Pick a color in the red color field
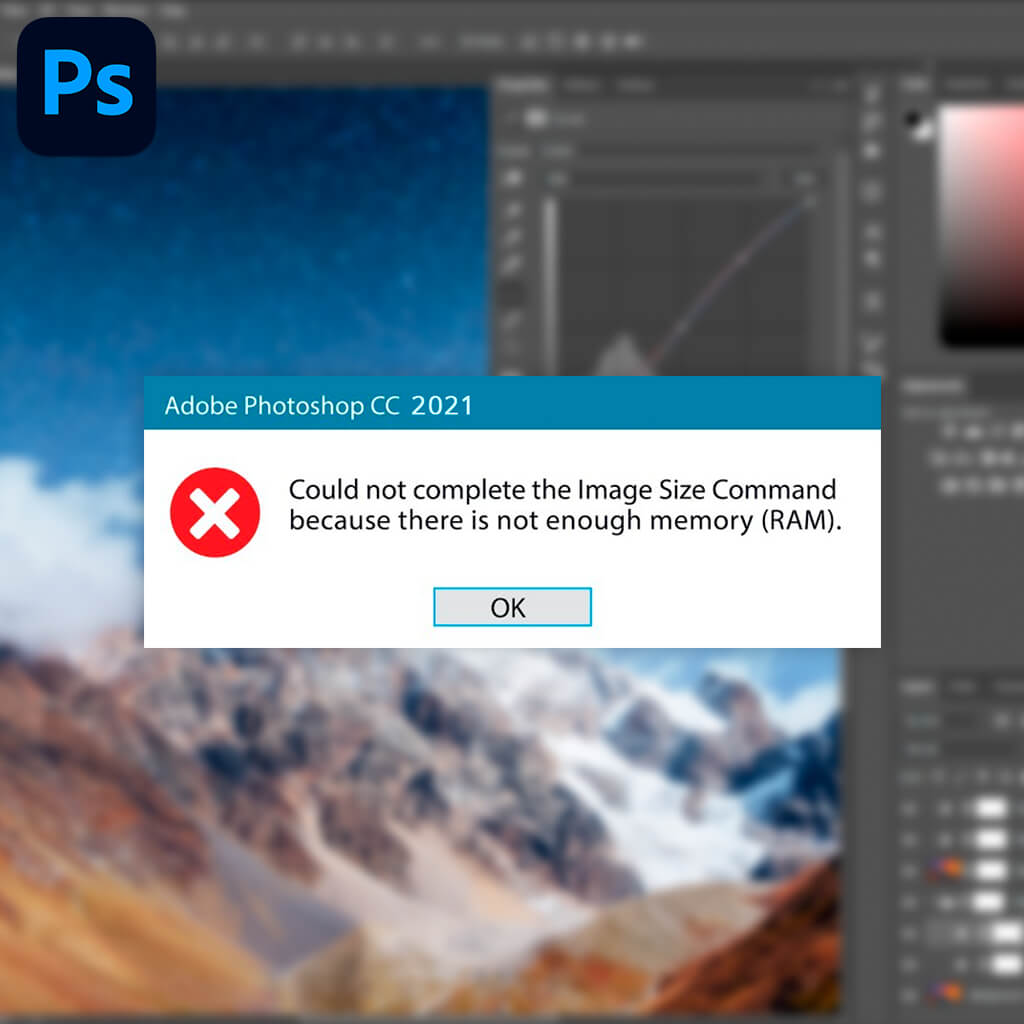 [x=982, y=225]
